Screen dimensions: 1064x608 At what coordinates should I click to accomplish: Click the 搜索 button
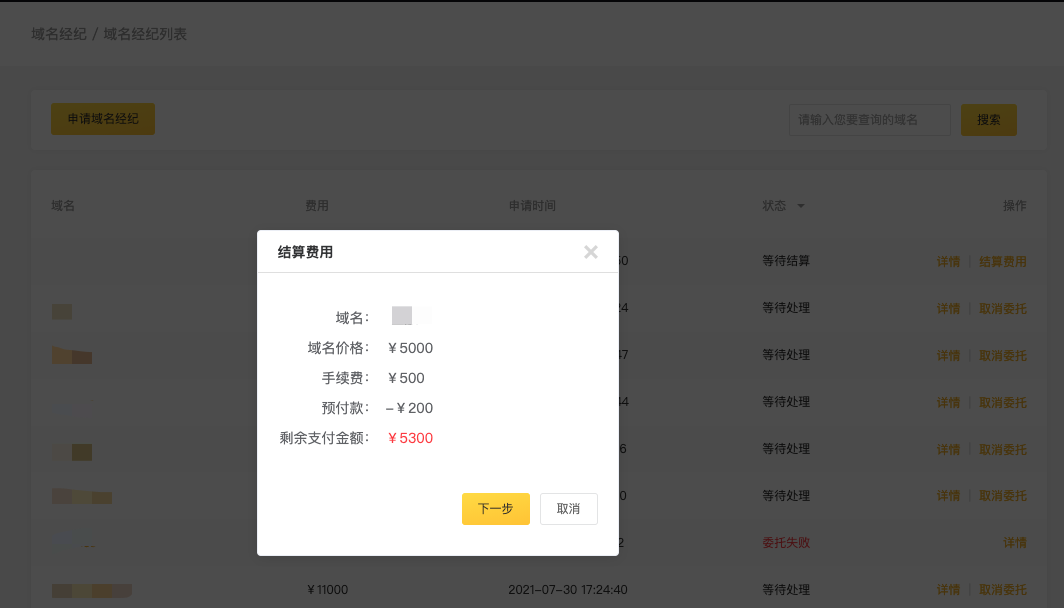[988, 120]
